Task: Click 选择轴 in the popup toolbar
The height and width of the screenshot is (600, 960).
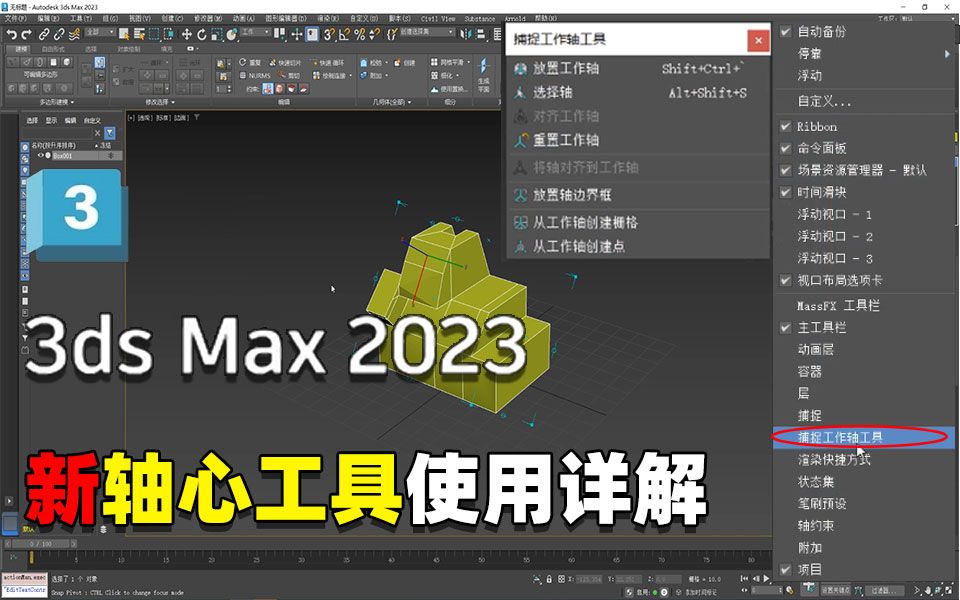Action: point(552,92)
